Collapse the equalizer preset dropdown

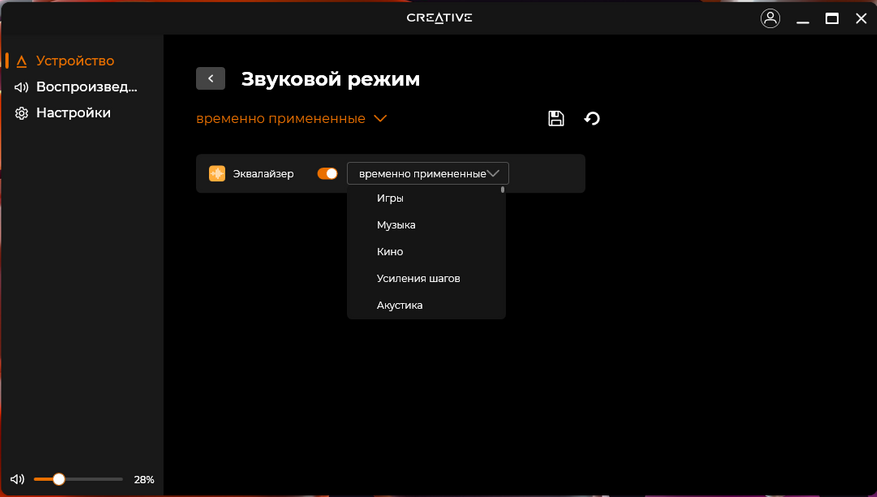pyautogui.click(x=428, y=173)
